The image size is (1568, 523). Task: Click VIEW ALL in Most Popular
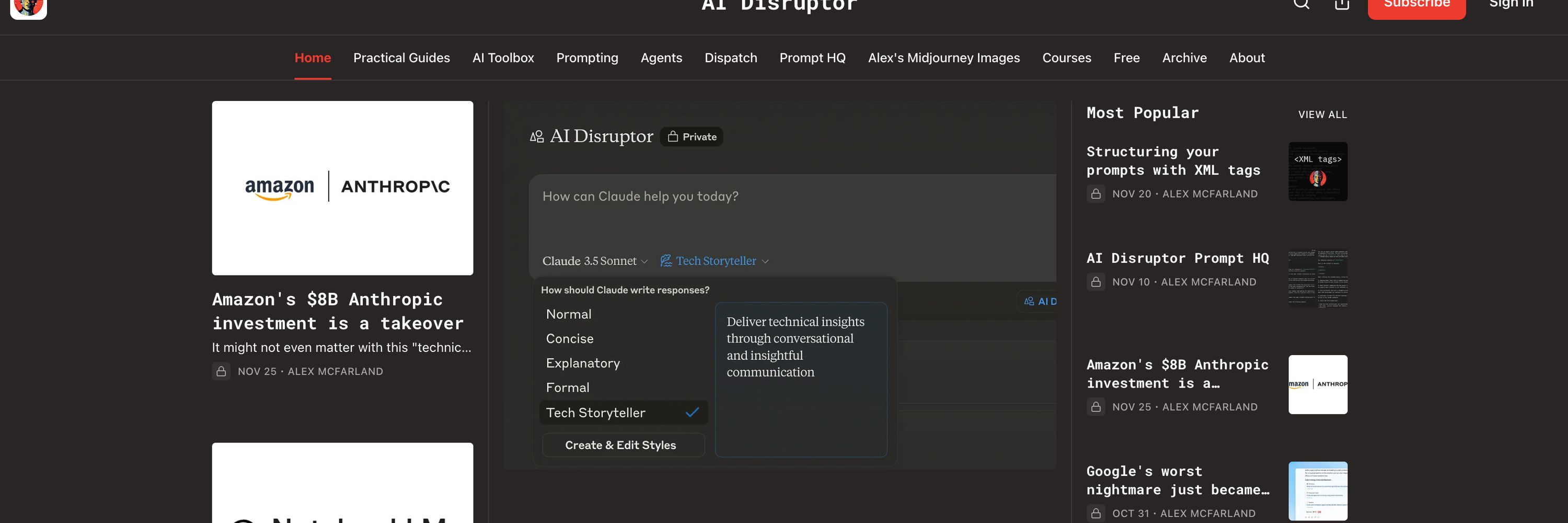click(1322, 115)
